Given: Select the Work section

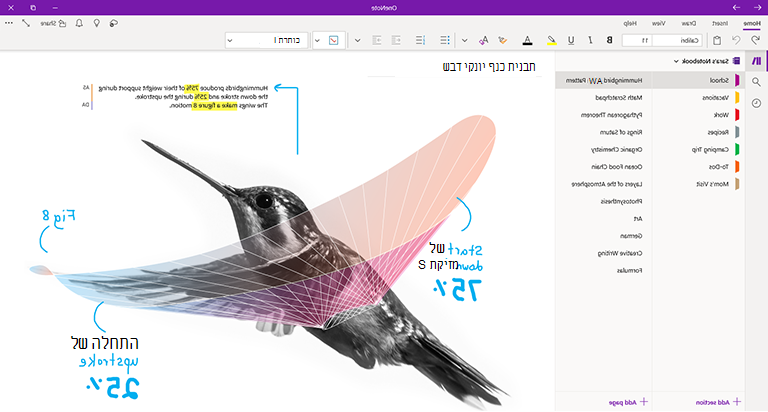Looking at the screenshot, I should click(x=698, y=115).
